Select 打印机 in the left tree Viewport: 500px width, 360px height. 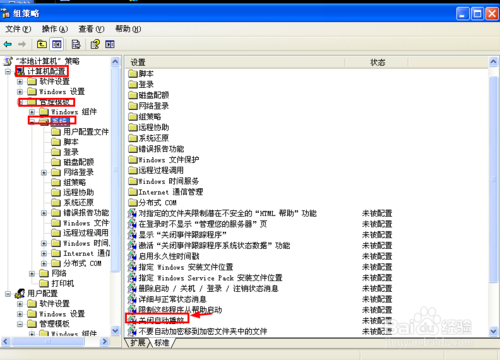62,284
